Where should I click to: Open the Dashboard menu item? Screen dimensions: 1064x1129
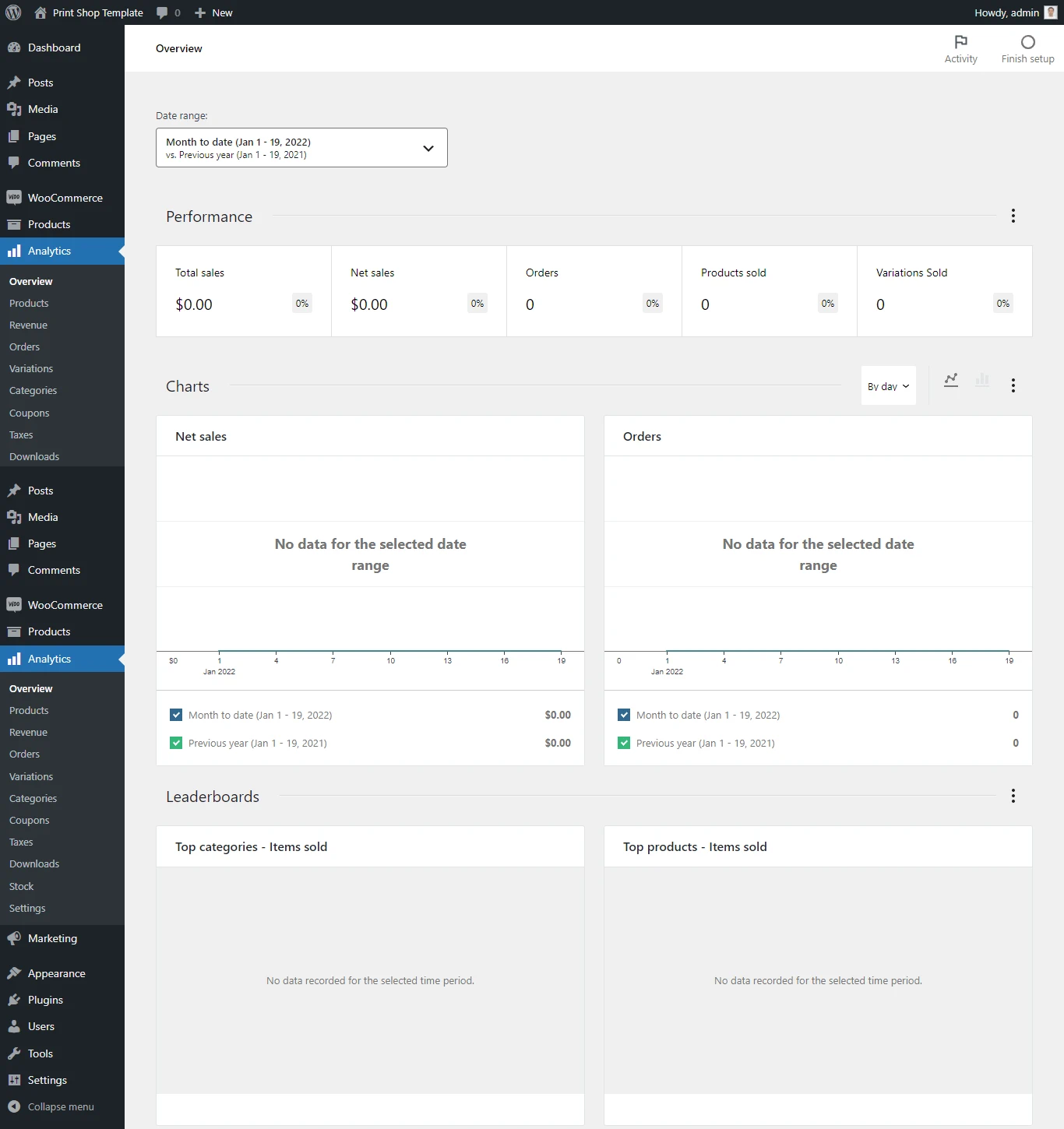pyautogui.click(x=62, y=47)
